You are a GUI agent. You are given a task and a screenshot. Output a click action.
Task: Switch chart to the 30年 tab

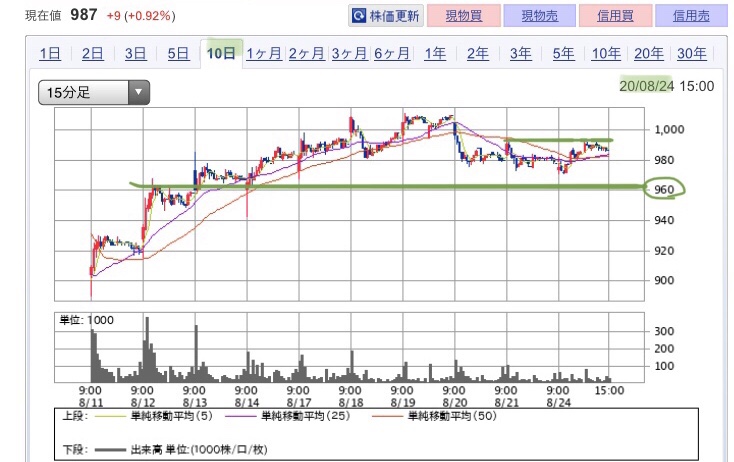tap(692, 53)
